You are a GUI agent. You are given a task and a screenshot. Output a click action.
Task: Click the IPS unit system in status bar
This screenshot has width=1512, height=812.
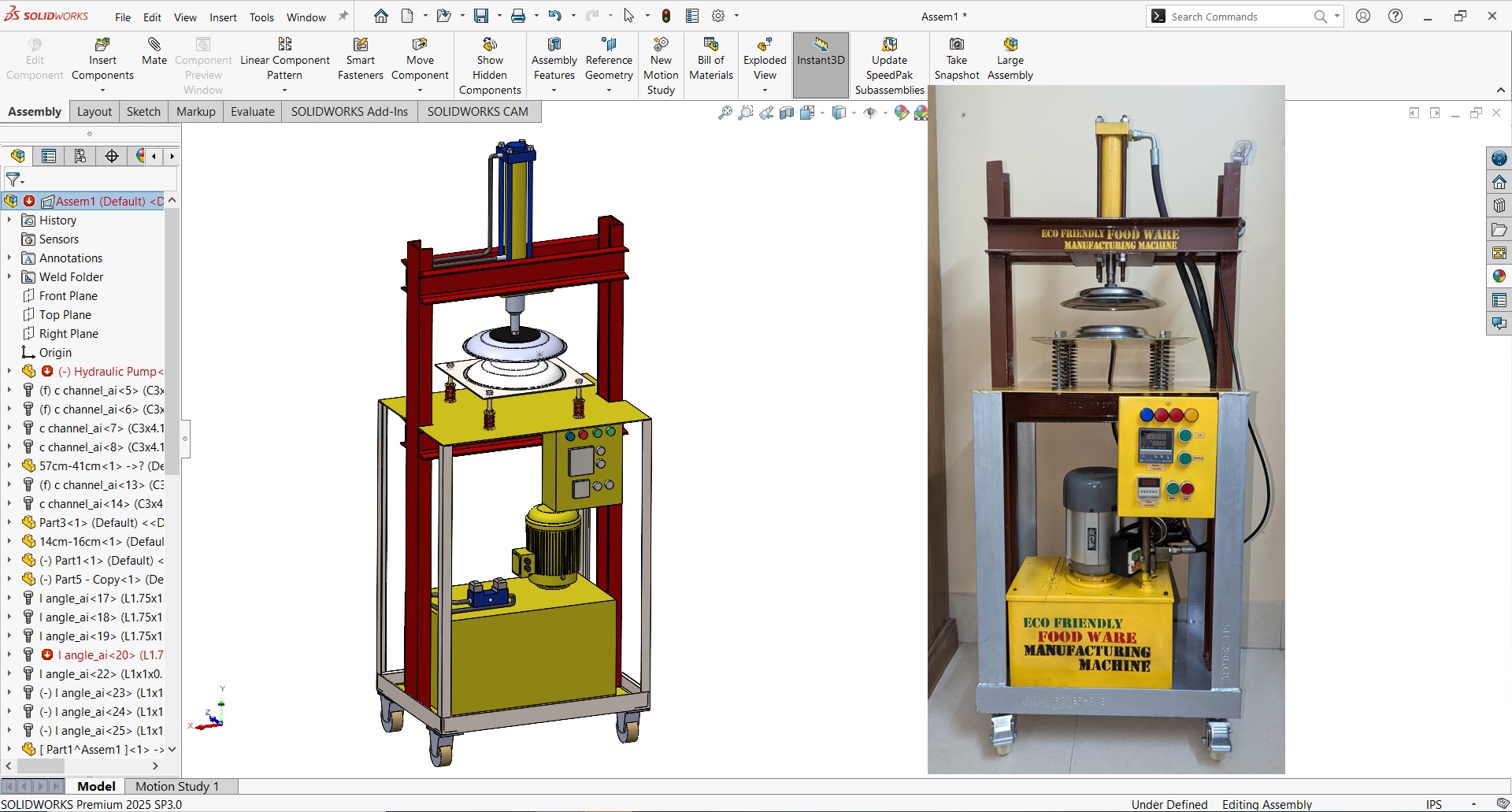(1434, 804)
